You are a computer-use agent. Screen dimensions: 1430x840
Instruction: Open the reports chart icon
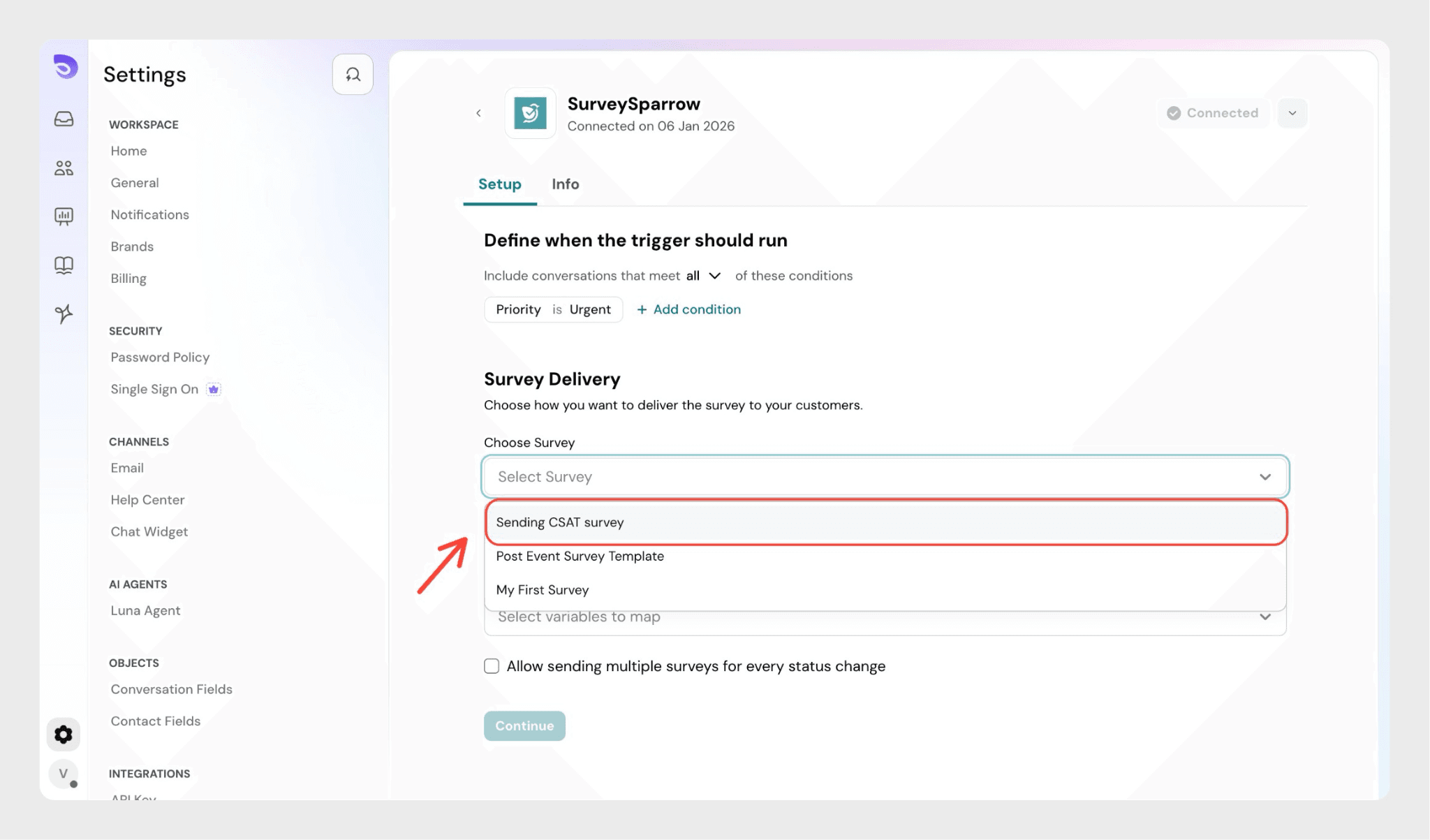64,216
